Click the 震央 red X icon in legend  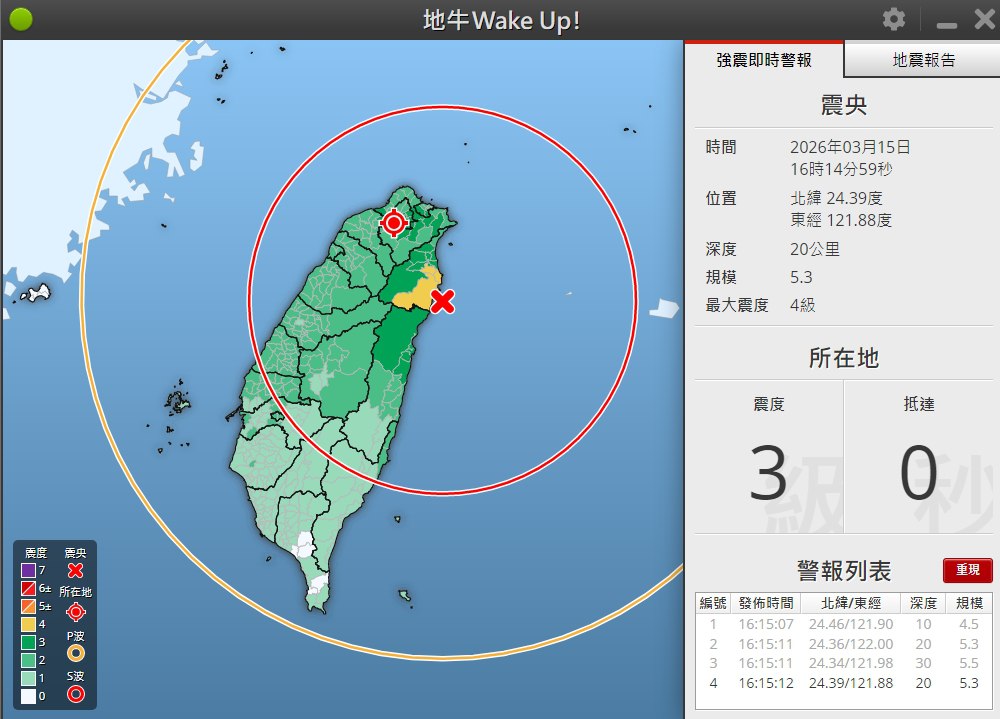click(75, 570)
